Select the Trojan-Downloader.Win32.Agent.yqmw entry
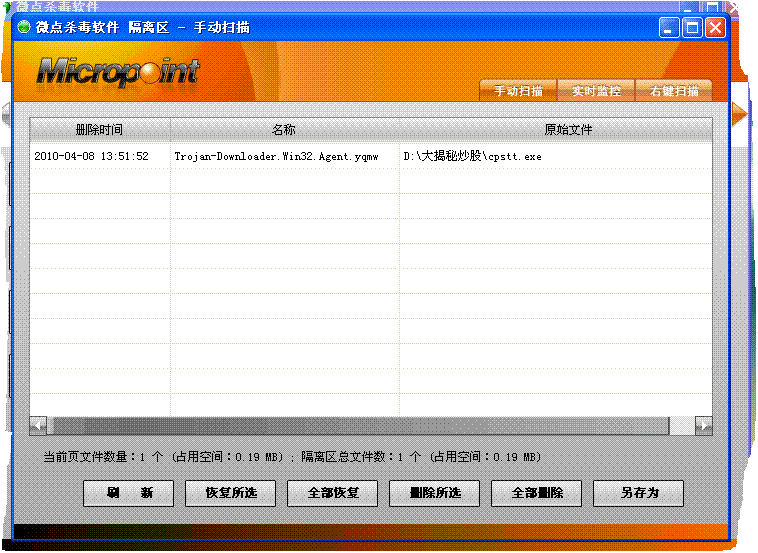 pyautogui.click(x=277, y=156)
